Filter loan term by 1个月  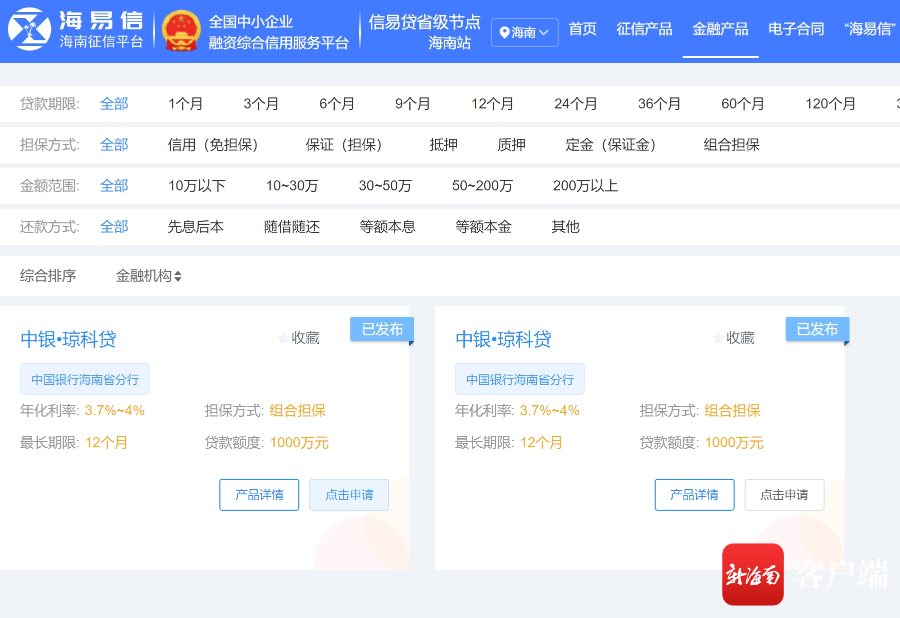click(x=185, y=104)
